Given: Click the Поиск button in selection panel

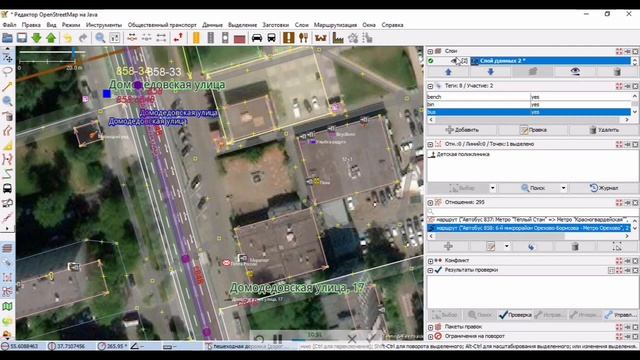Looking at the screenshot, I should [x=533, y=188].
